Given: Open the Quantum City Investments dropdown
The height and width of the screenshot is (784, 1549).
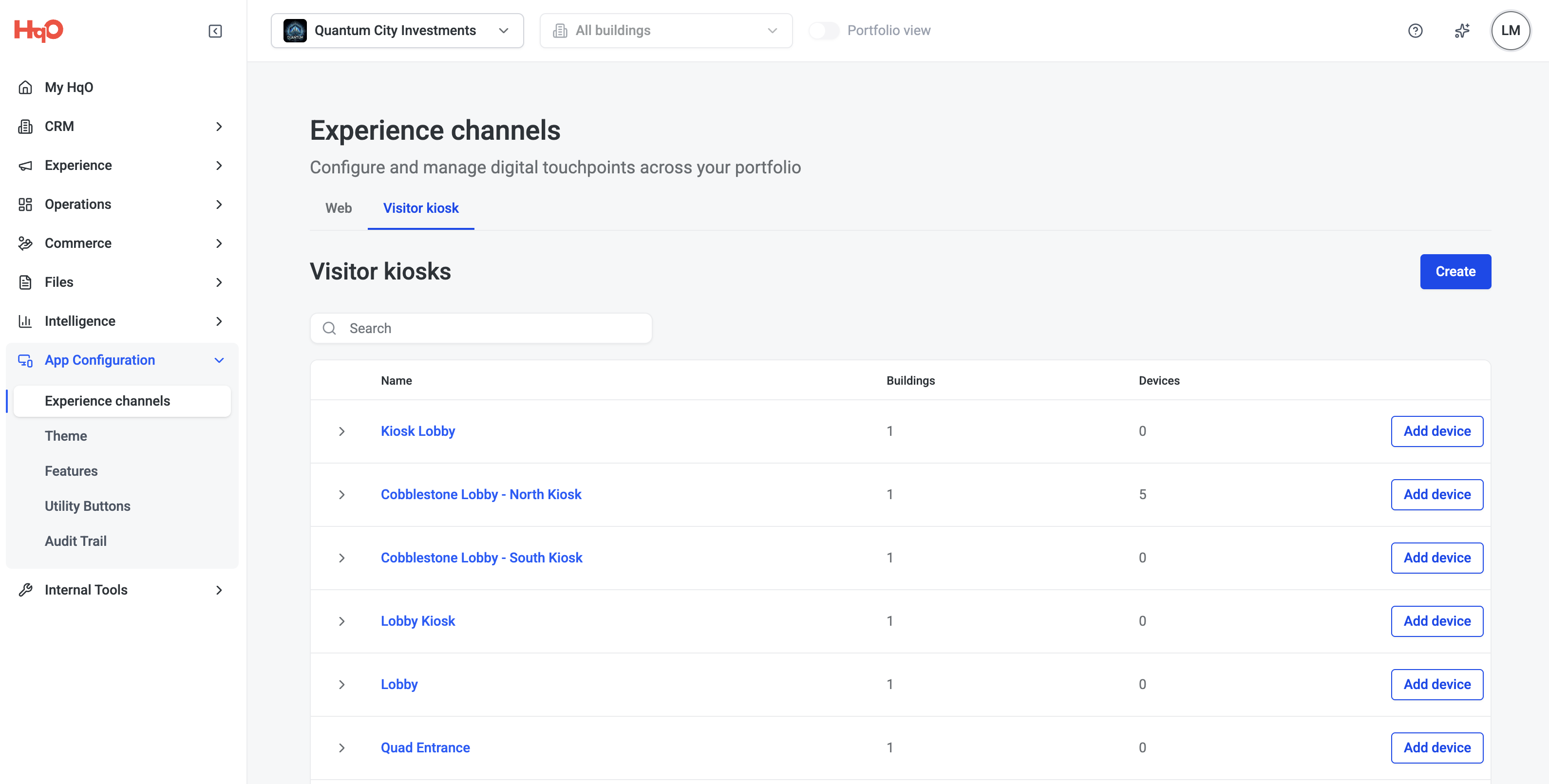Looking at the screenshot, I should coord(397,31).
